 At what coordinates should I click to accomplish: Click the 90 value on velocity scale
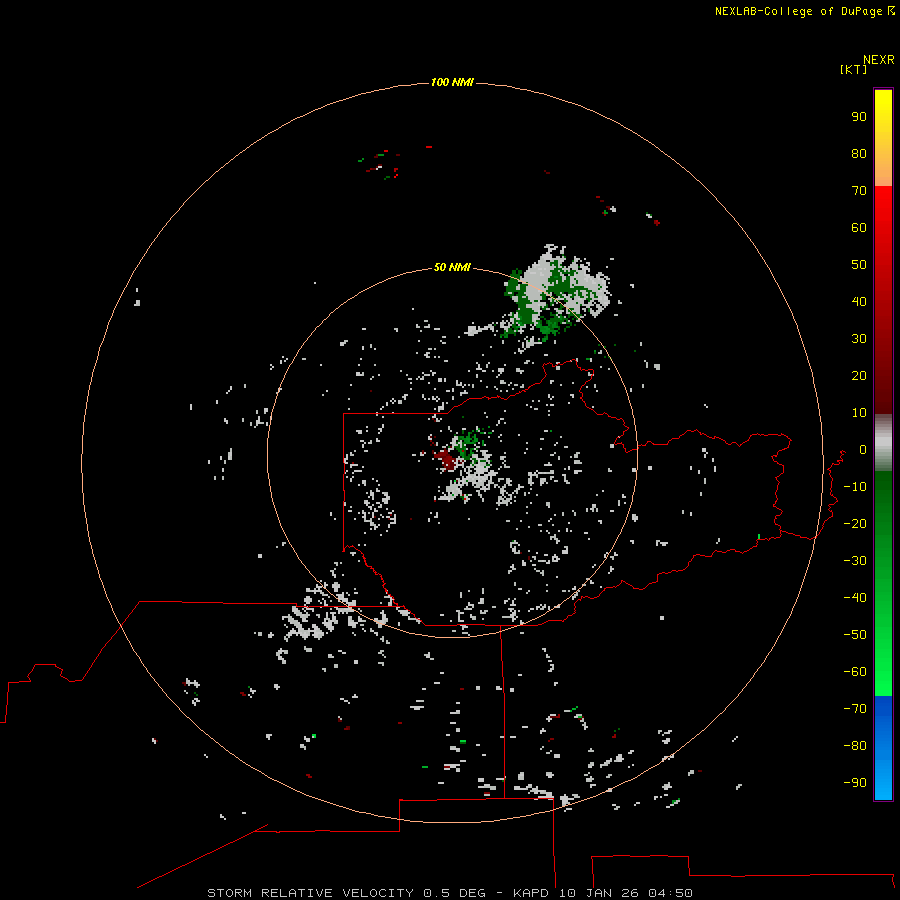[859, 117]
